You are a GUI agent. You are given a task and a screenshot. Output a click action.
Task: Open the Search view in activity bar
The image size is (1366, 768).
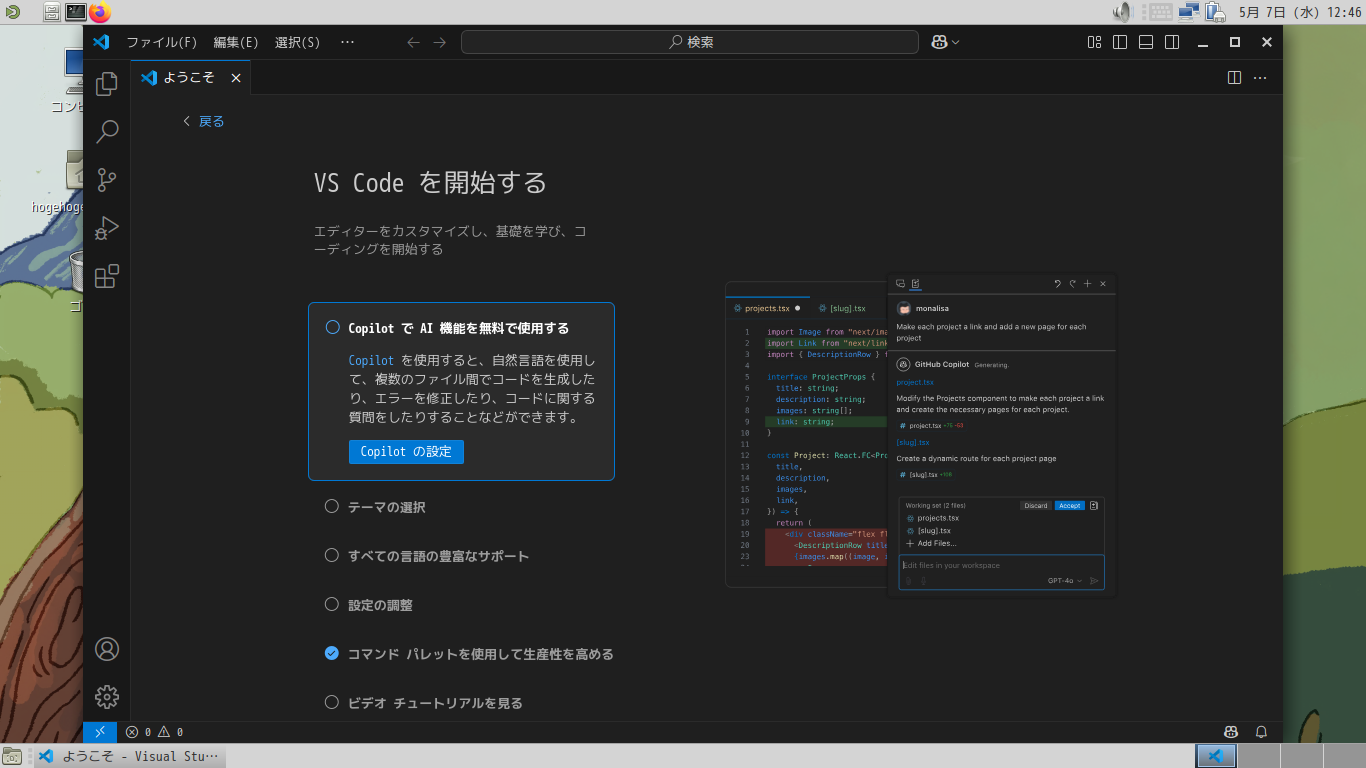coord(107,131)
